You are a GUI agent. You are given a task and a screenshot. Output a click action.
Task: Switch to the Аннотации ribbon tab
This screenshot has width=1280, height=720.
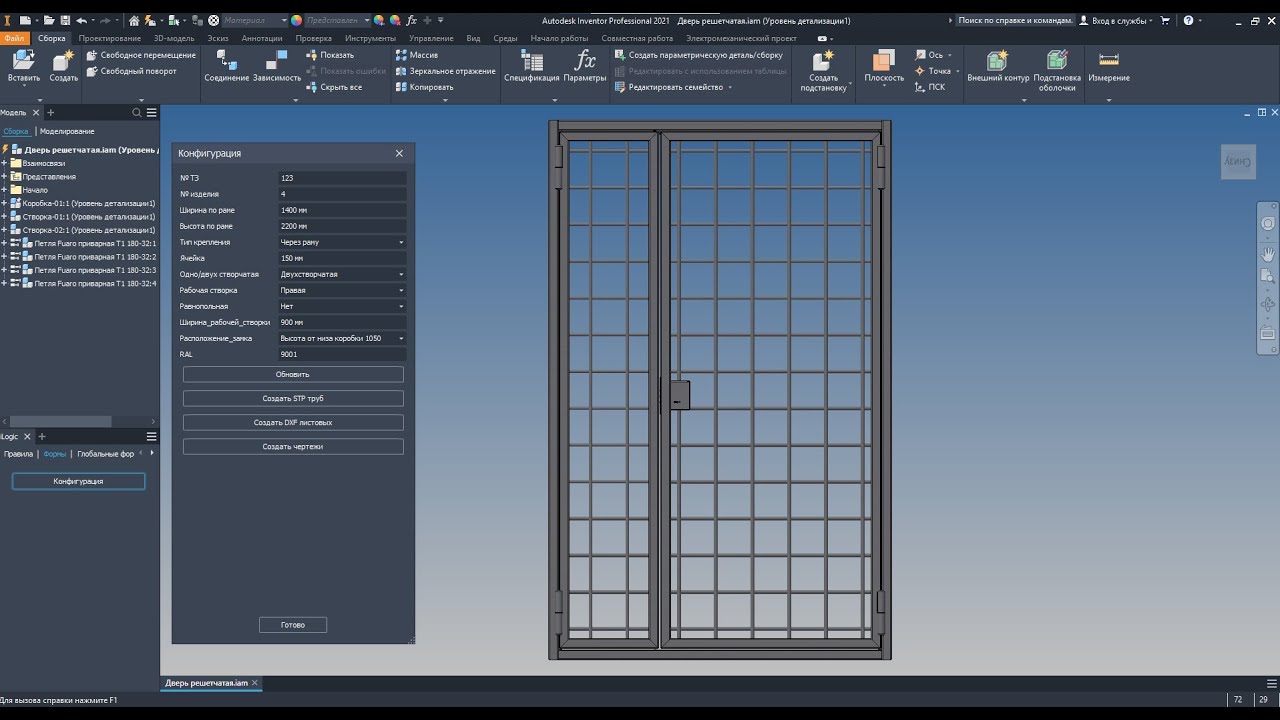(x=262, y=38)
